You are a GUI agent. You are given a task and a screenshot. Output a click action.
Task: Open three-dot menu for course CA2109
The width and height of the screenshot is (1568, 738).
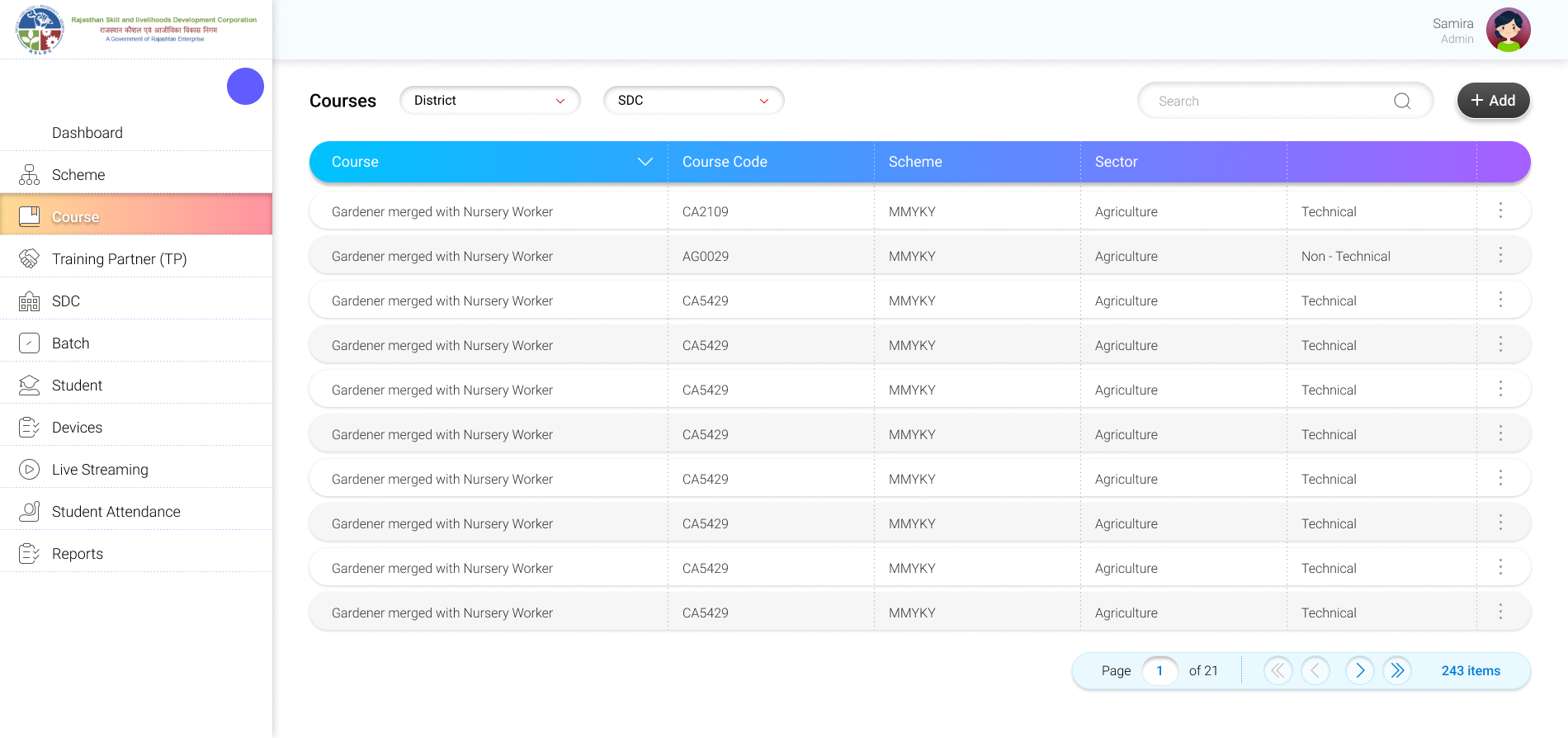[1500, 211]
